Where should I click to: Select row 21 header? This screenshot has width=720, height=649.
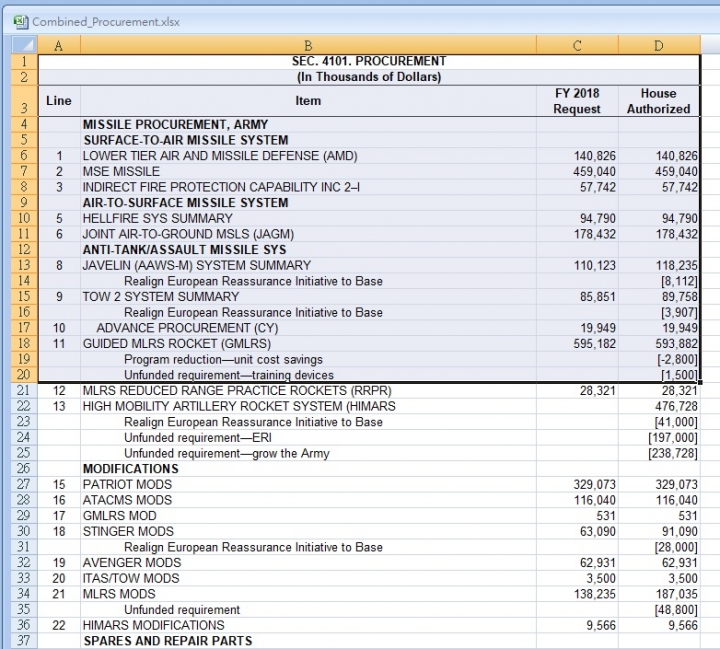pos(24,391)
